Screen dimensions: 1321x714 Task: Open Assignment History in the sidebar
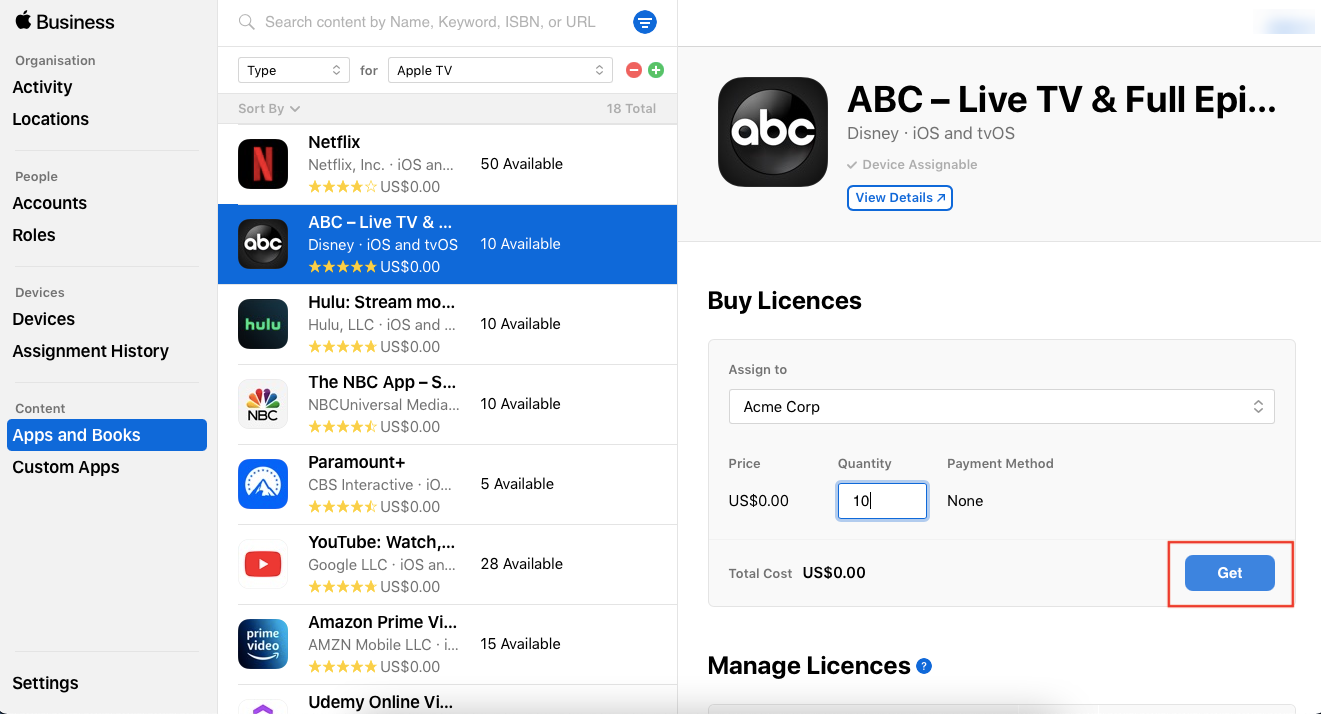click(90, 351)
